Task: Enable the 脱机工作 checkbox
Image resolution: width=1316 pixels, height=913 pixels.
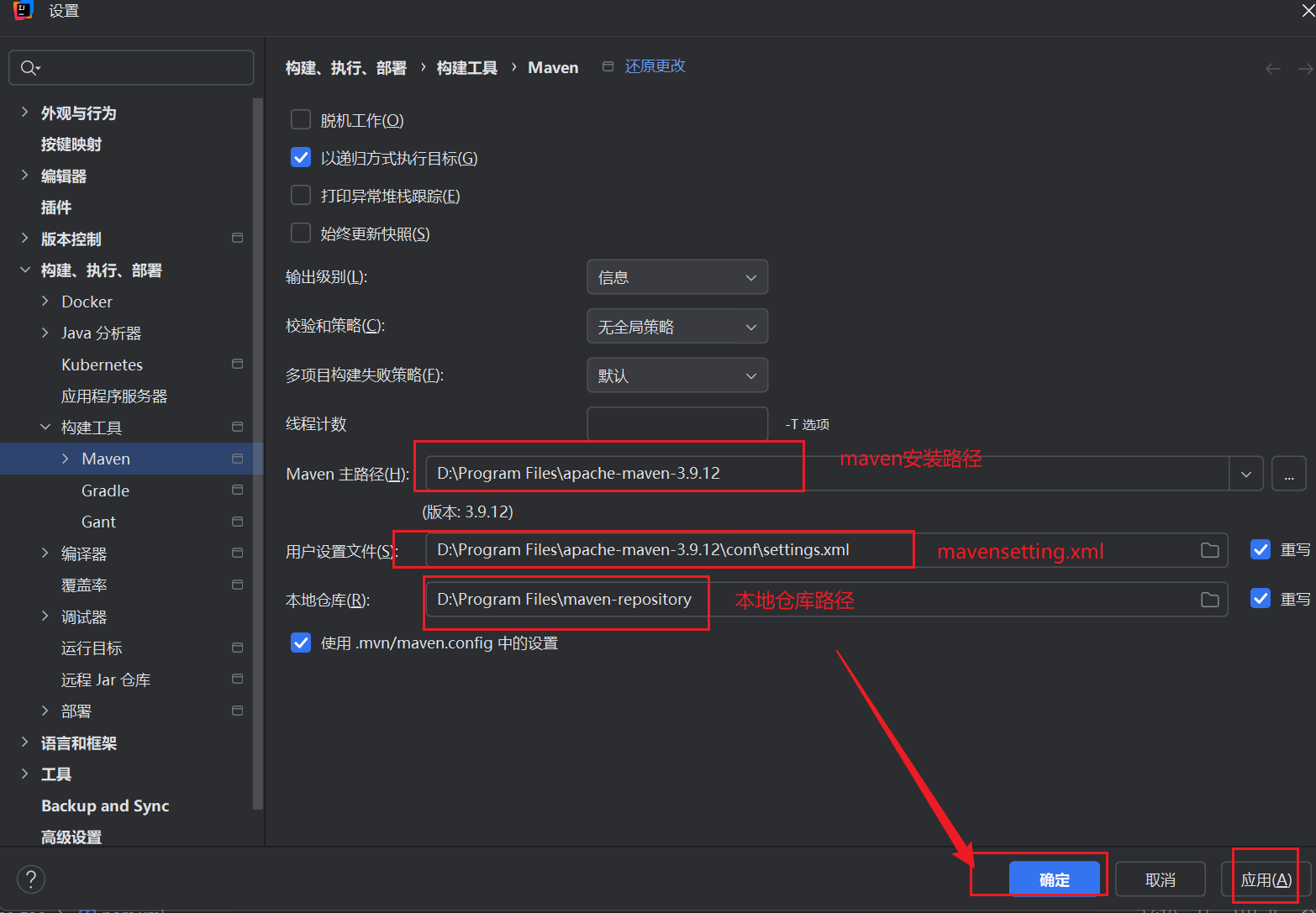Action: [301, 119]
